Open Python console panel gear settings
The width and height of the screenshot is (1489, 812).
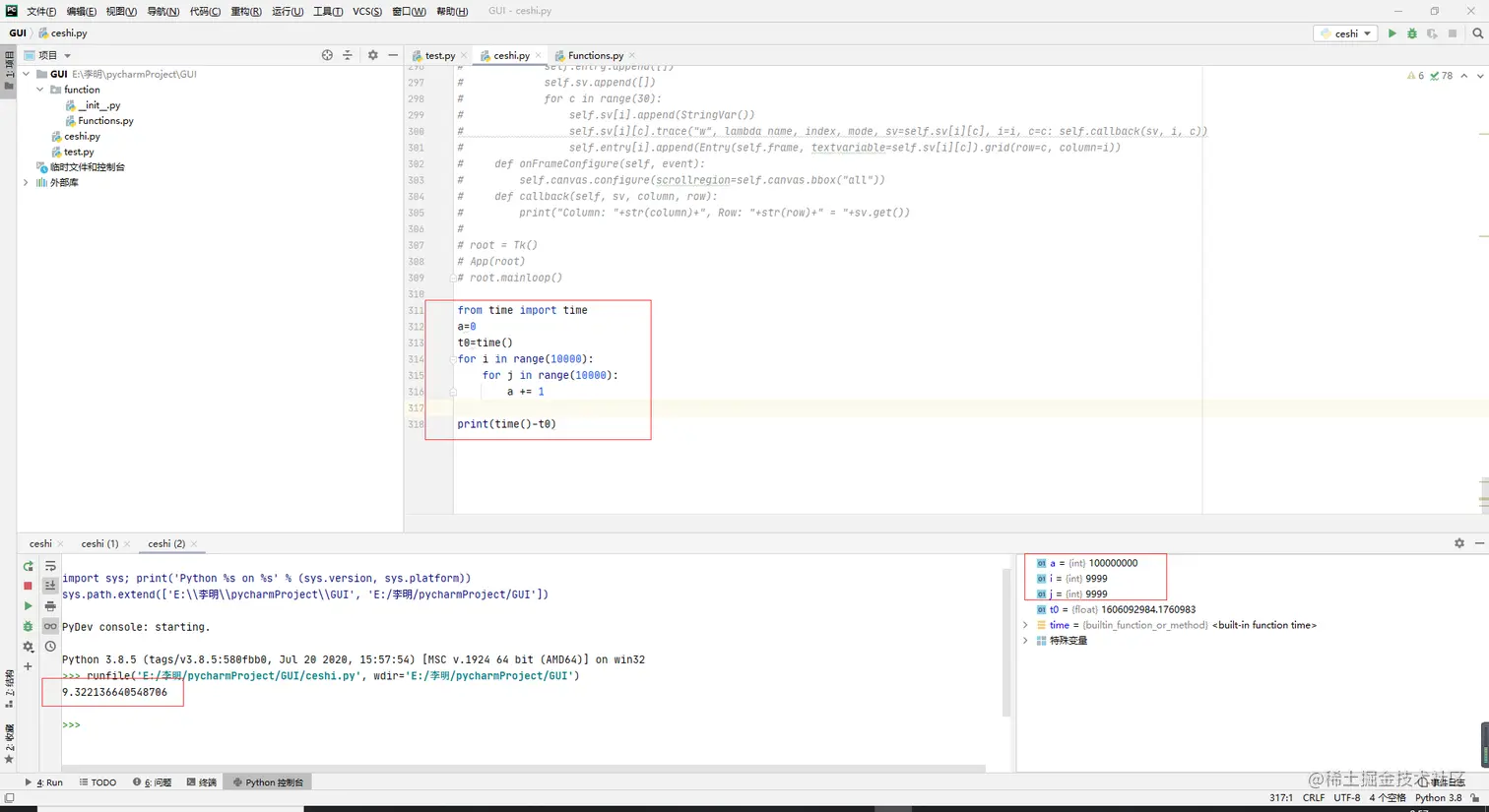[x=1459, y=543]
